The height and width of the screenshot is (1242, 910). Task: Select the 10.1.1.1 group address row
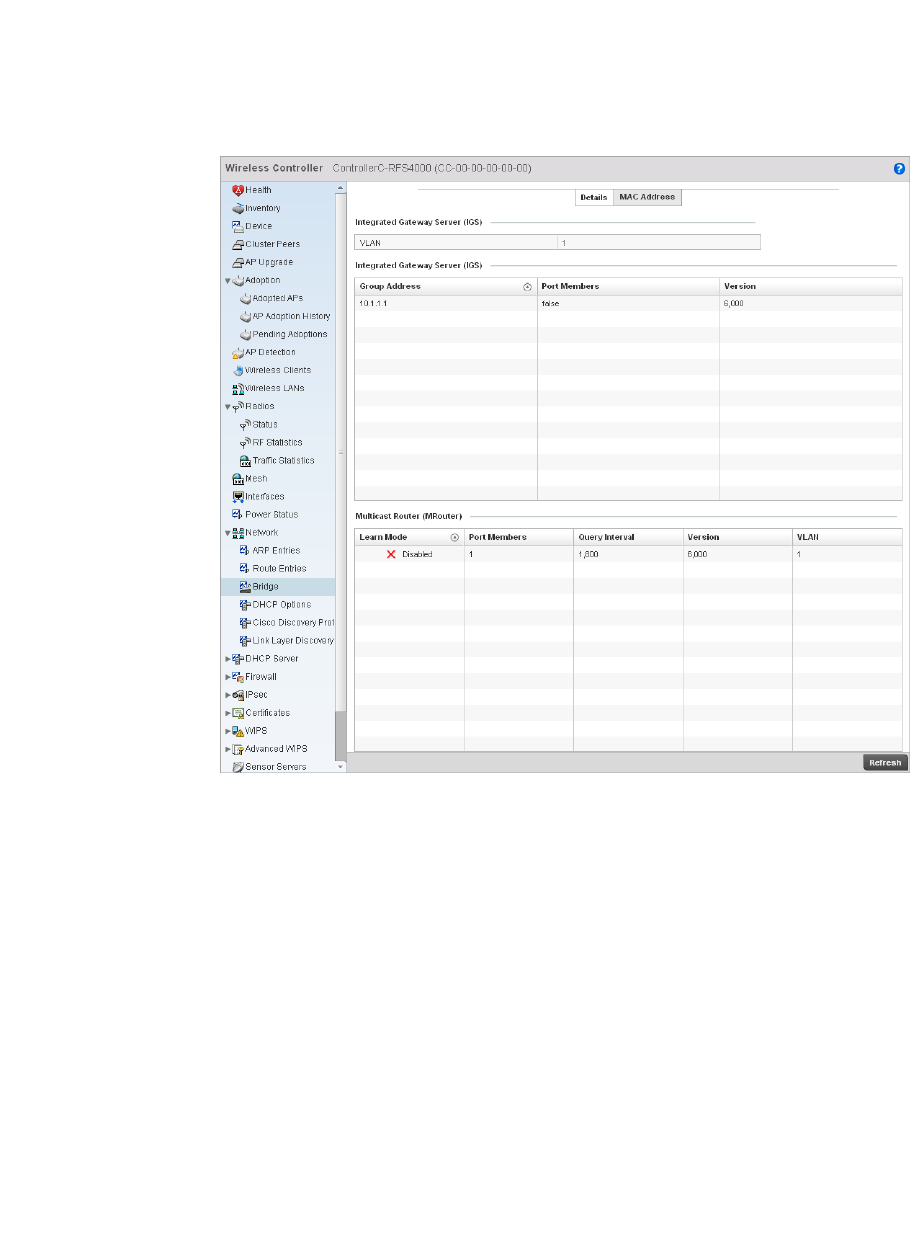click(x=628, y=303)
